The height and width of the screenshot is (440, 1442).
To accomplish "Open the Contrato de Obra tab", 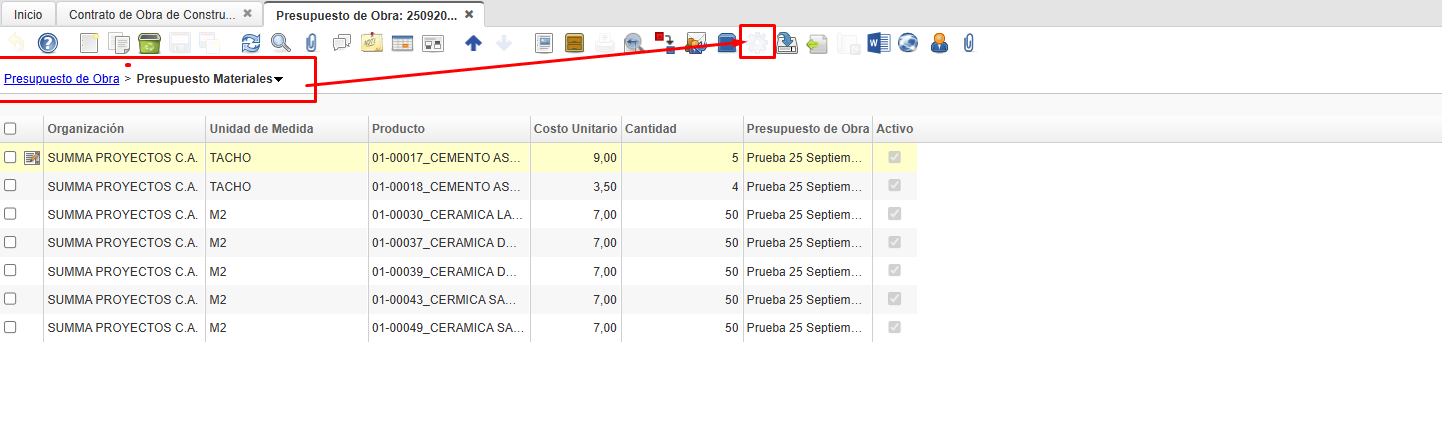I will click(152, 15).
